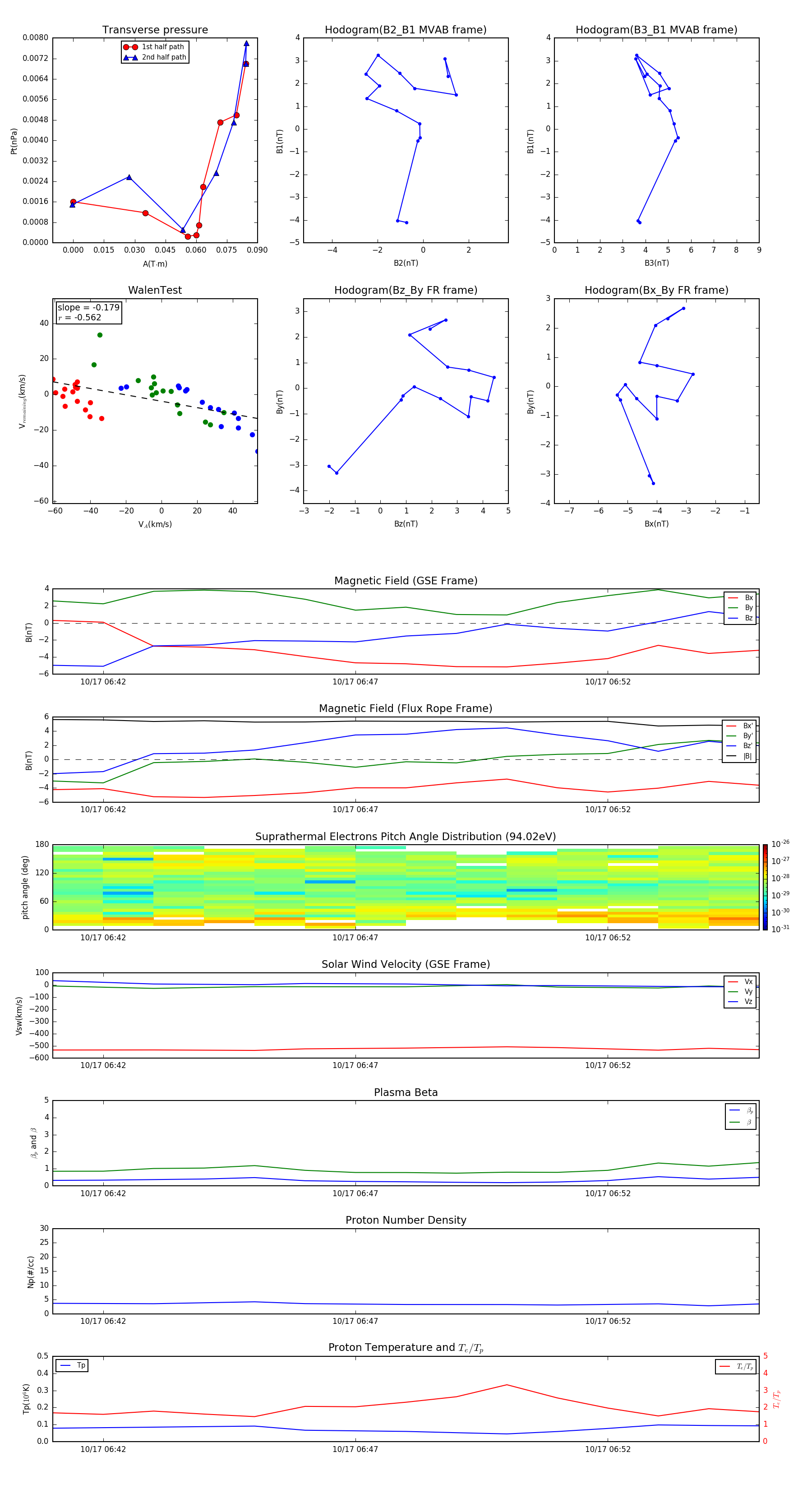The height and width of the screenshot is (1489, 812).
Task: Click the "Vsw(km/s)" y-axis label
Action: (x=19, y=1016)
